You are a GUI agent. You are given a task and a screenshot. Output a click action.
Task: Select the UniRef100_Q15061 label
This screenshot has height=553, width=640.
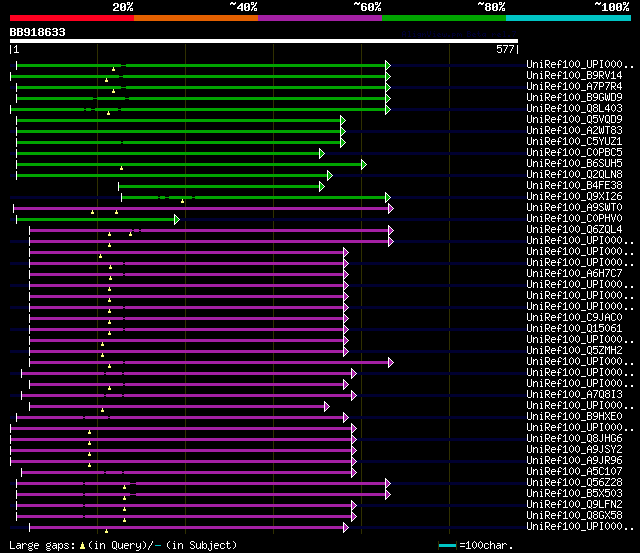coord(574,328)
